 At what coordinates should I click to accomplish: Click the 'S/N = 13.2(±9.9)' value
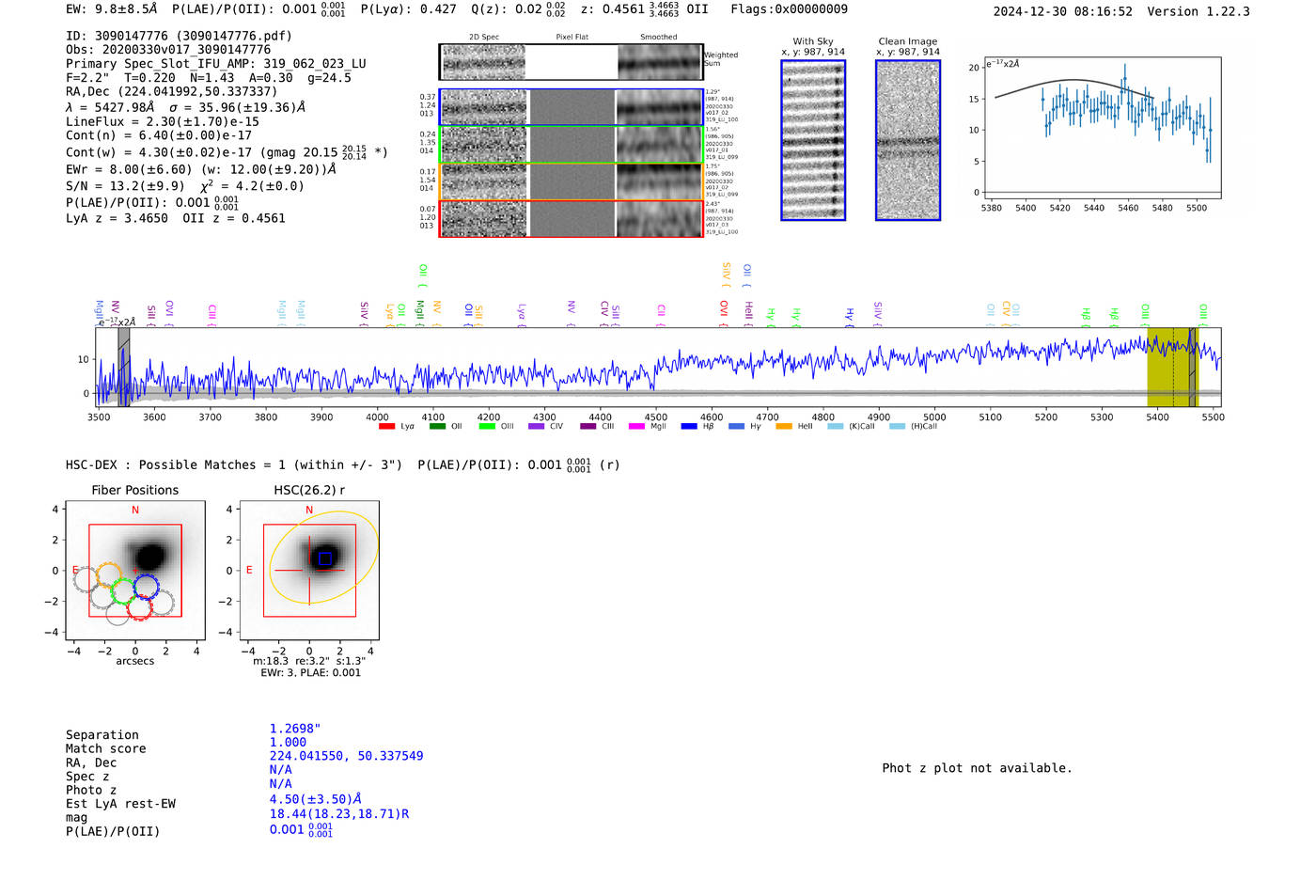click(x=125, y=186)
